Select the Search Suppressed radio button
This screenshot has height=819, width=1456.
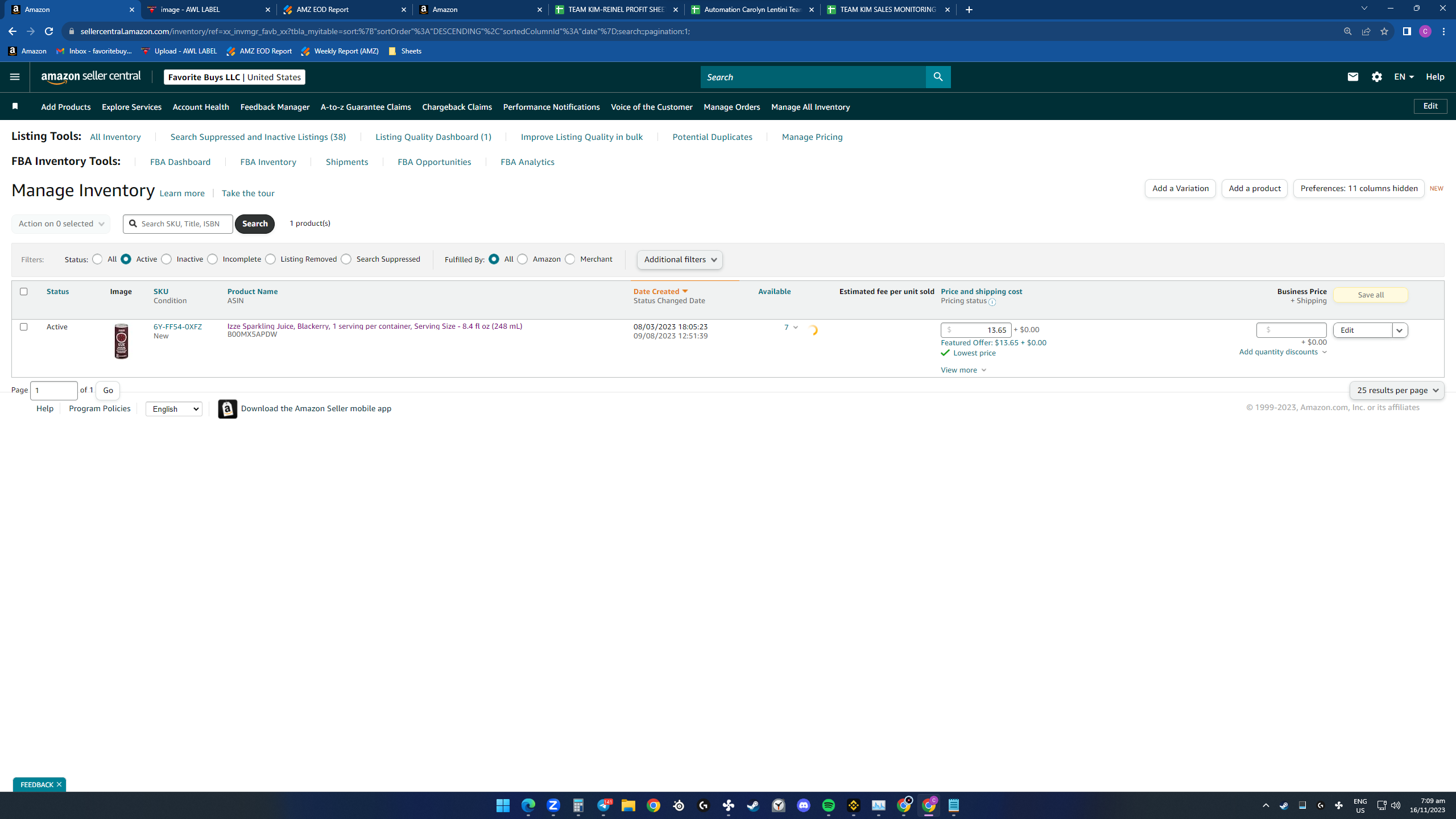tap(346, 259)
